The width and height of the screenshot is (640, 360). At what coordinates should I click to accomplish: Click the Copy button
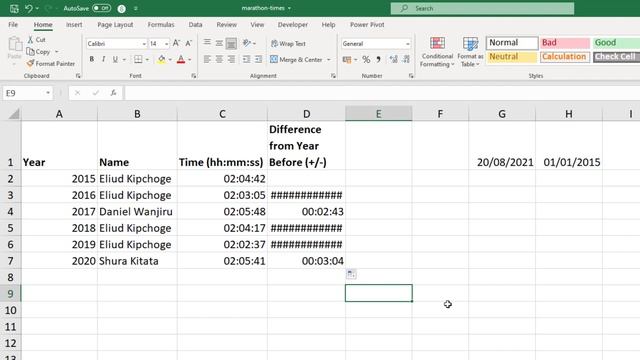tap(38, 52)
